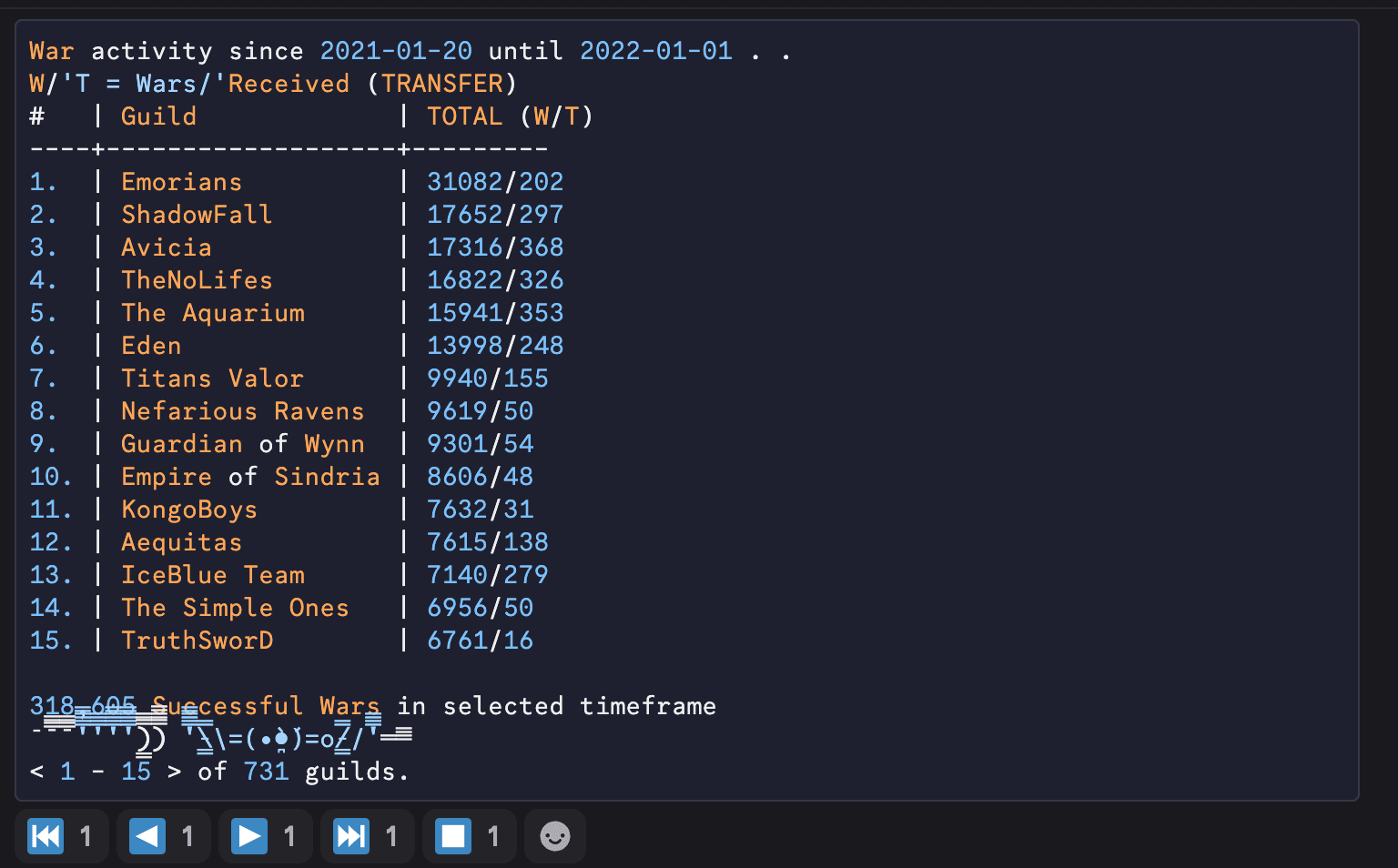This screenshot has height=868, width=1398.
Task: Click the '731' guilds count text
Action: click(x=266, y=771)
